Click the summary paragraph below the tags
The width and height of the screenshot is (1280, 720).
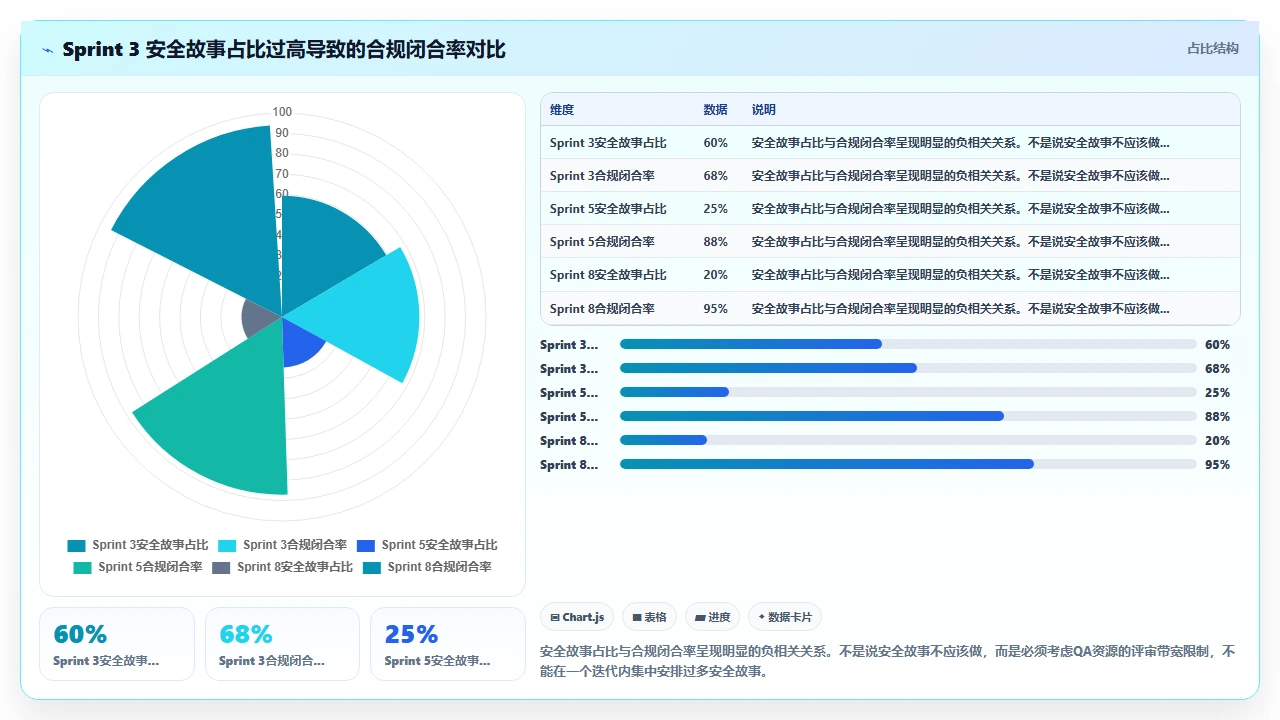pos(888,661)
